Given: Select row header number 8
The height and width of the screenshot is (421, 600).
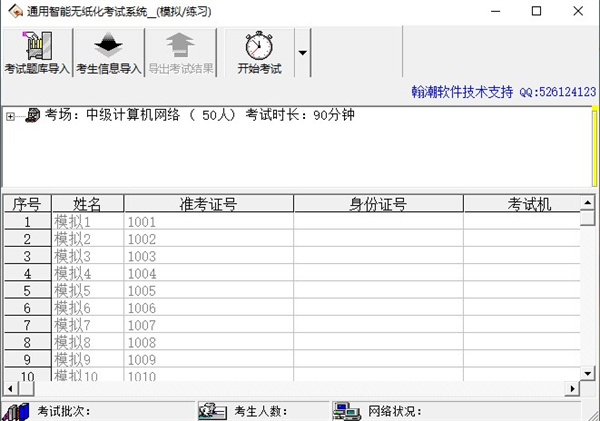Looking at the screenshot, I should click(27, 342).
